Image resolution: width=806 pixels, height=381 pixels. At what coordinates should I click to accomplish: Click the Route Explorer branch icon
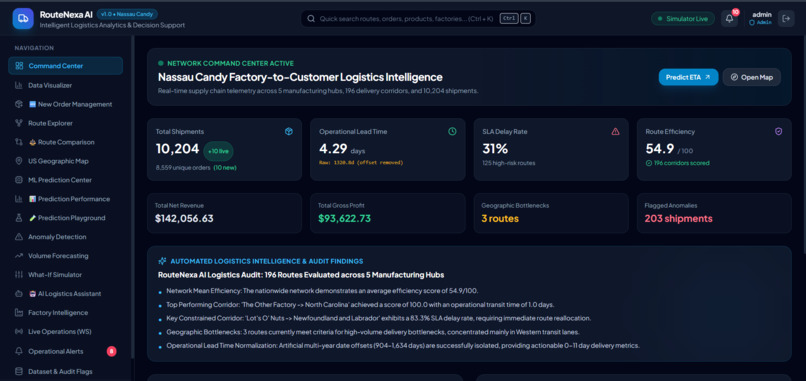[x=19, y=123]
